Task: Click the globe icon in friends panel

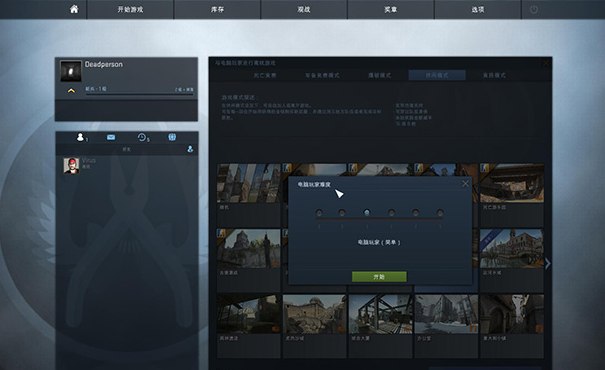Action: (172, 137)
